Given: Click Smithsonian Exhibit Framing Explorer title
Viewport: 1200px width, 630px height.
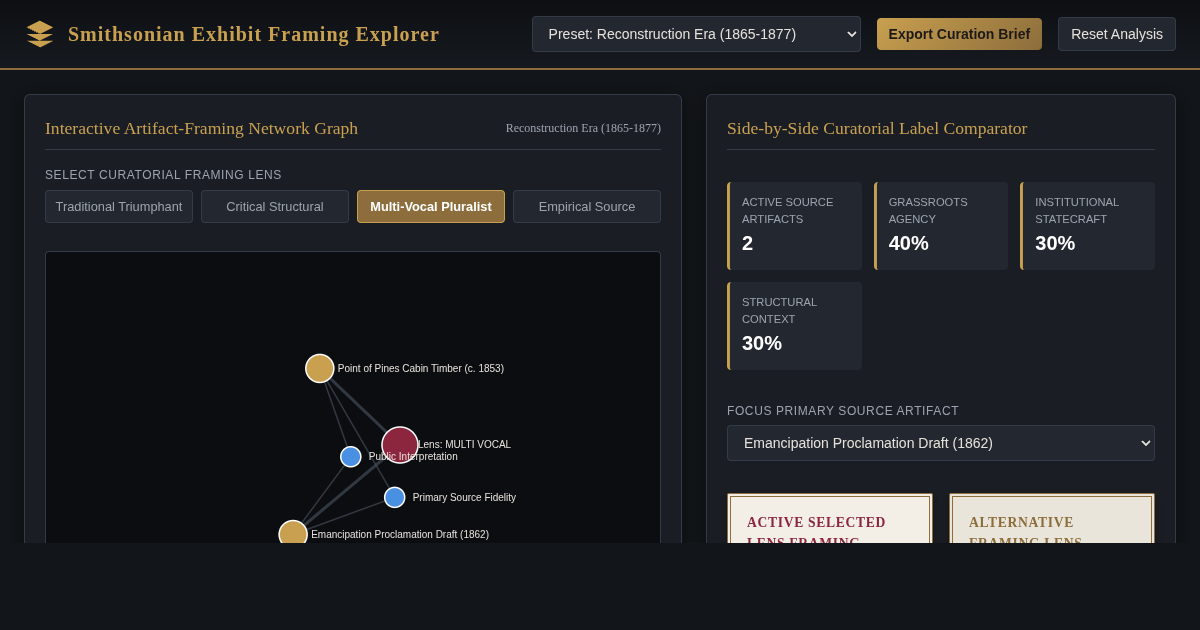Looking at the screenshot, I should click(254, 34).
